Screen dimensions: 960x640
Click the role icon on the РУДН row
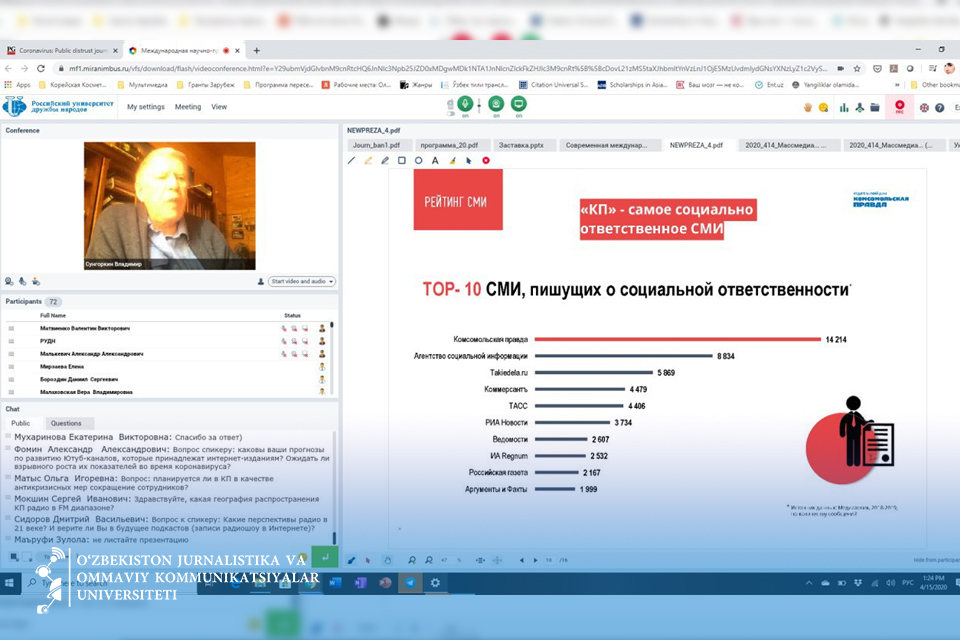pos(322,341)
